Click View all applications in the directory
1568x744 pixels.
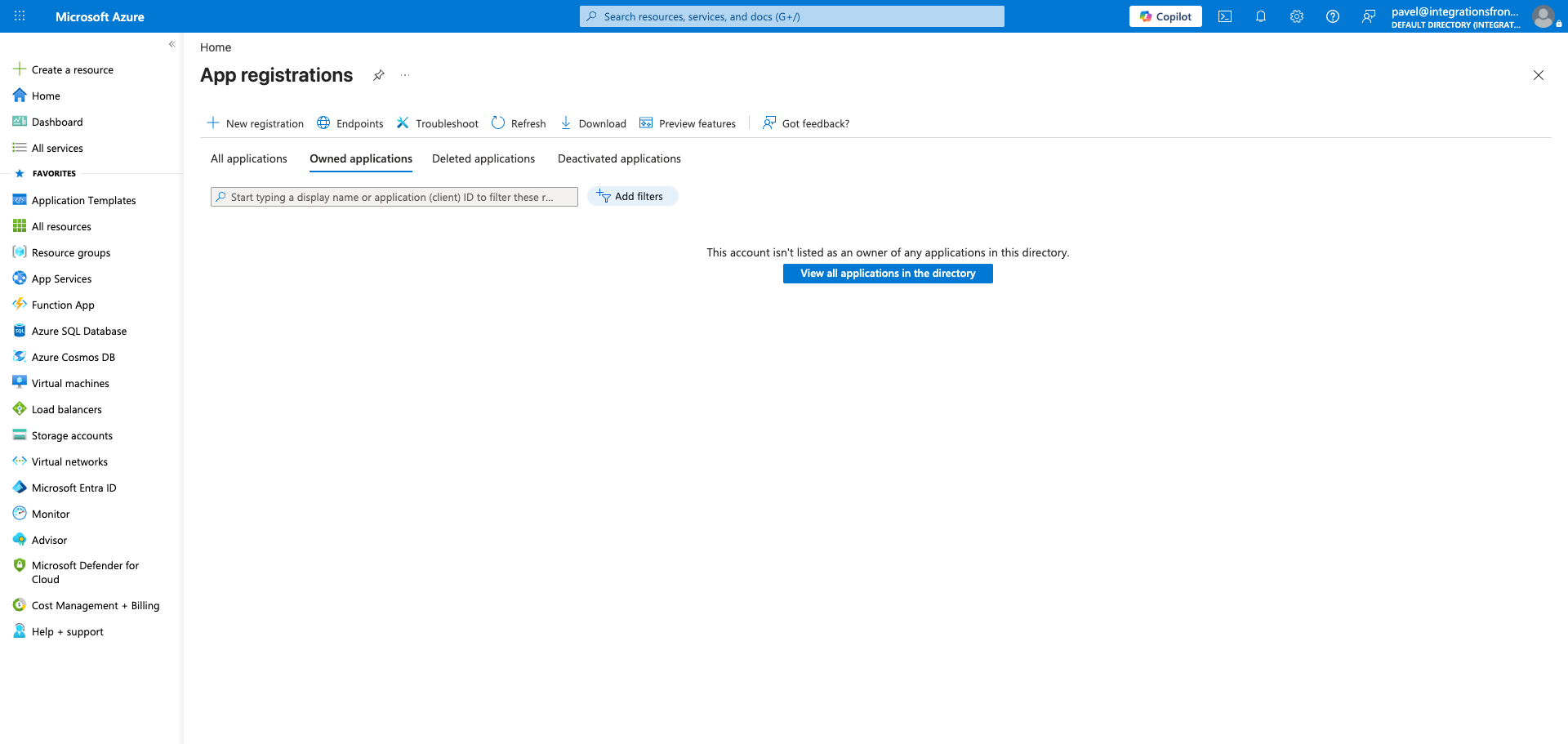coord(888,274)
